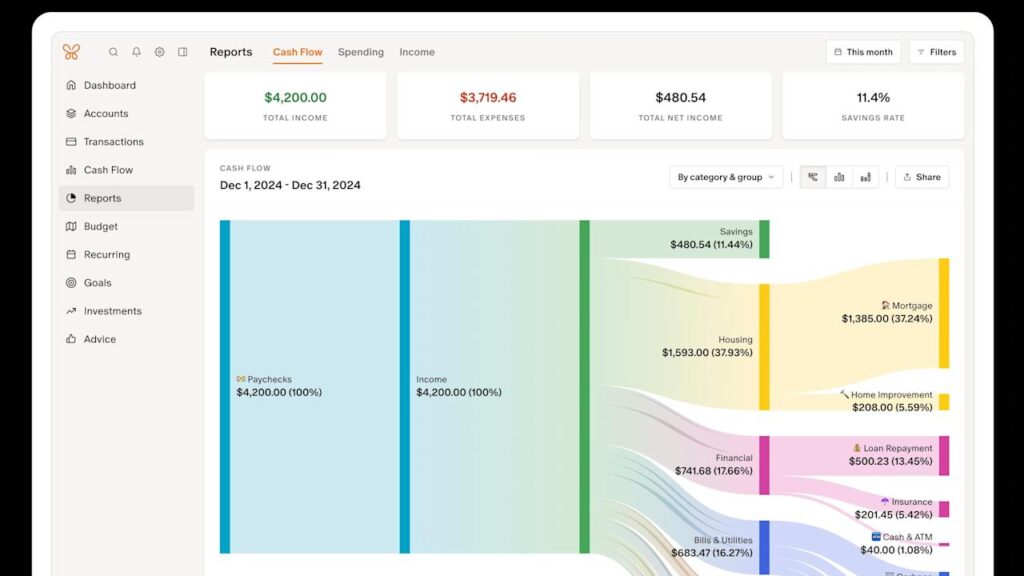The height and width of the screenshot is (576, 1024).
Task: Select the Cash Flow sidebar icon
Action: (70, 169)
